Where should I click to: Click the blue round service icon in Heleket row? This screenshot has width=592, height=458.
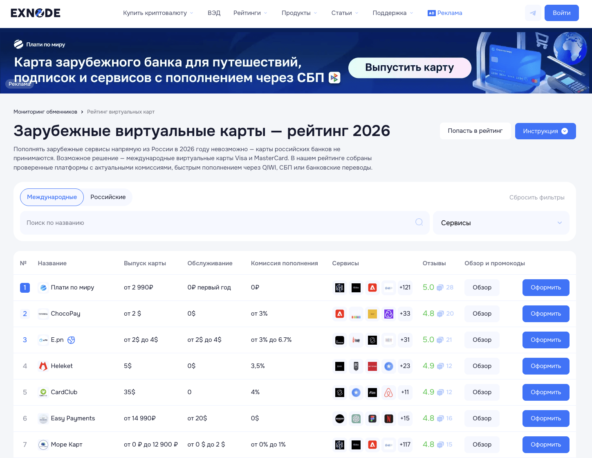tap(388, 366)
